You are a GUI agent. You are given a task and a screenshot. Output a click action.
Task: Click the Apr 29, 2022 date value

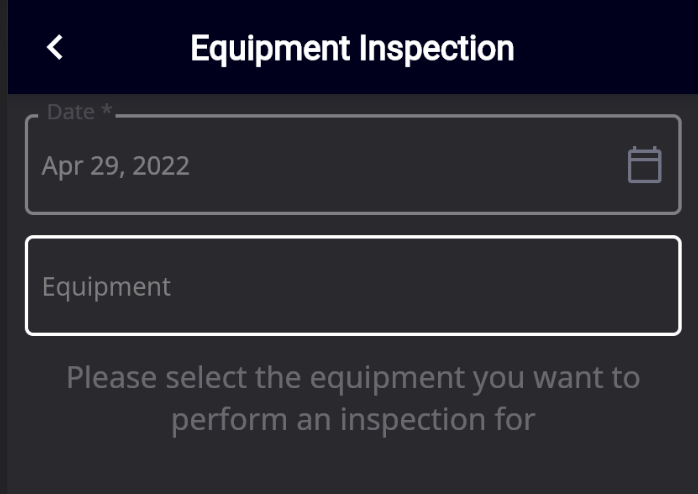(x=116, y=166)
